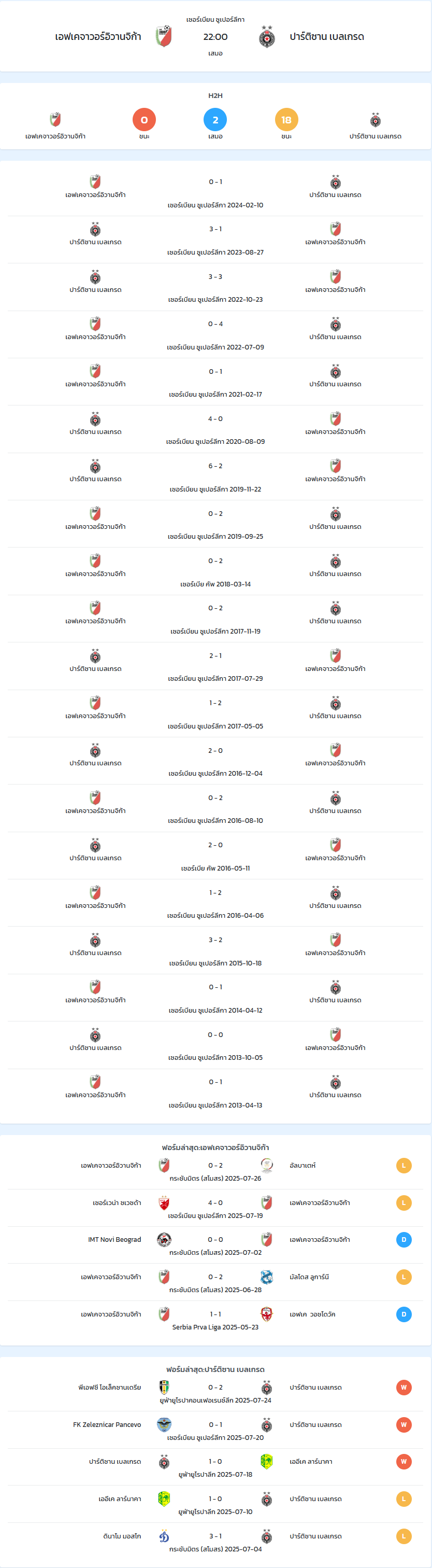The width and height of the screenshot is (432, 1568).
Task: Click the blue 2 draws circle in H2H
Action: [215, 120]
